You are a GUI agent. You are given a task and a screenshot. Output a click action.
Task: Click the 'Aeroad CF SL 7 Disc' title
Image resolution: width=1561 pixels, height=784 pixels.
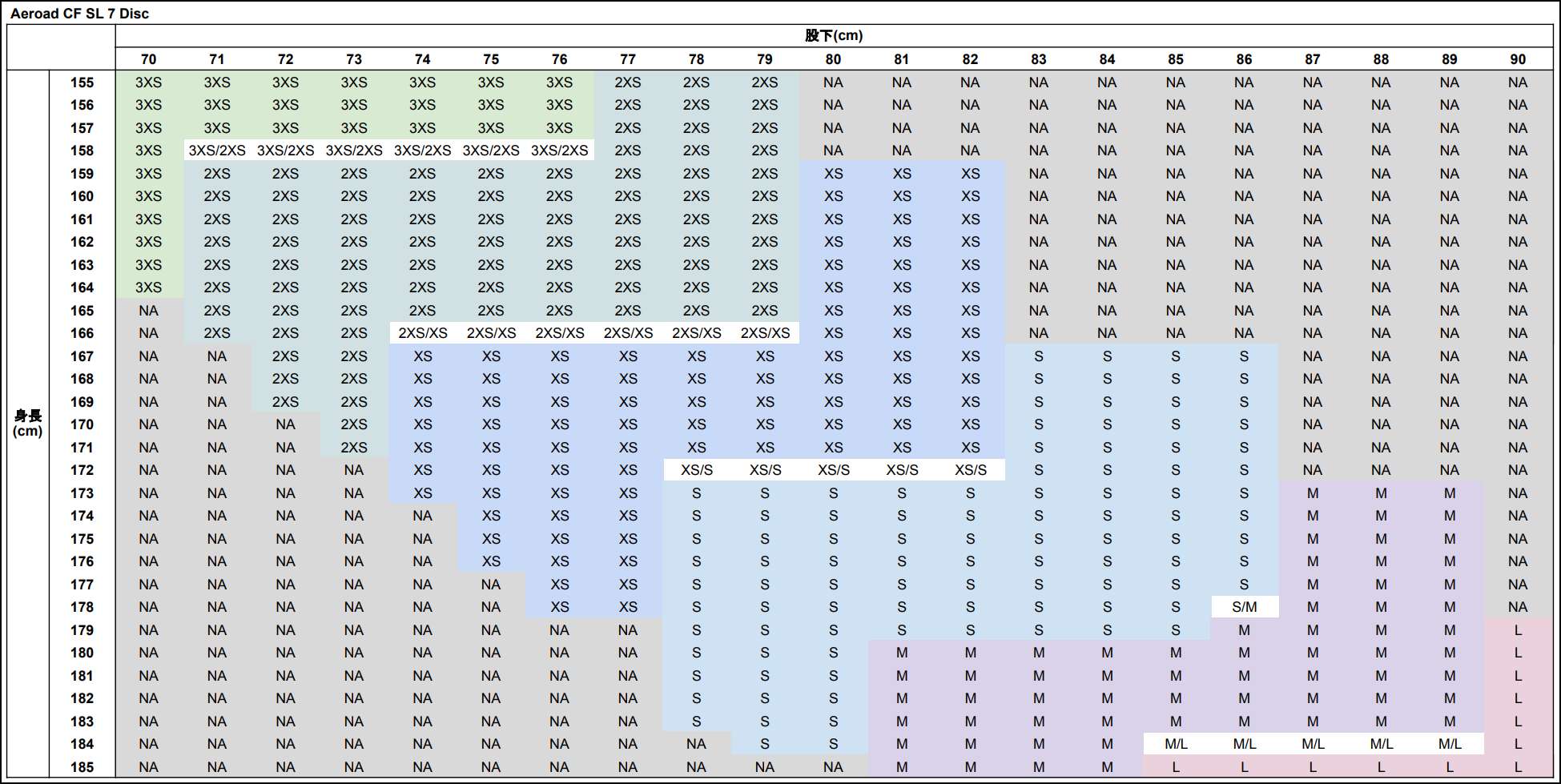tap(79, 14)
